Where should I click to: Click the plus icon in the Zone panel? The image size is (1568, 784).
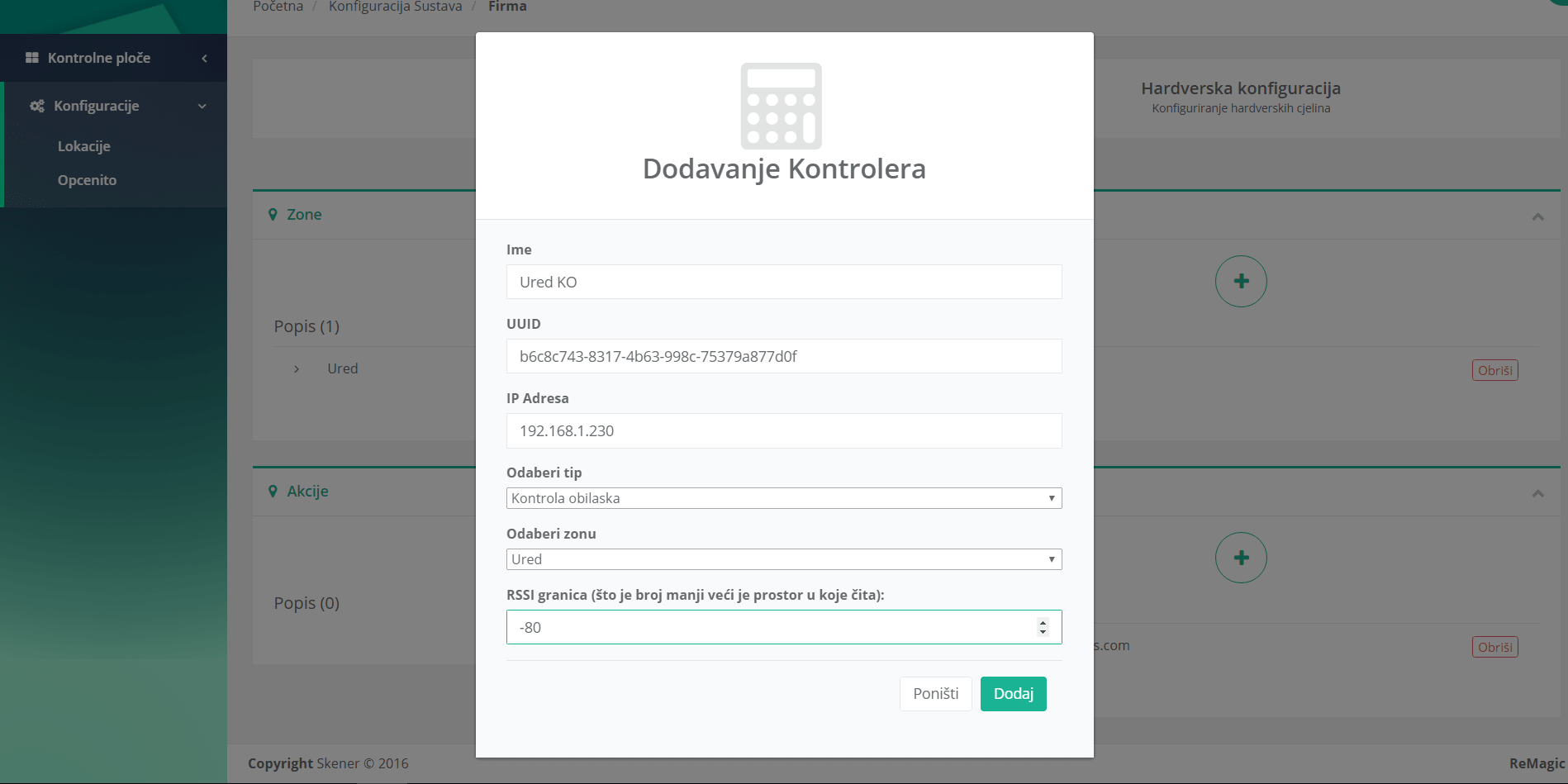(1241, 281)
